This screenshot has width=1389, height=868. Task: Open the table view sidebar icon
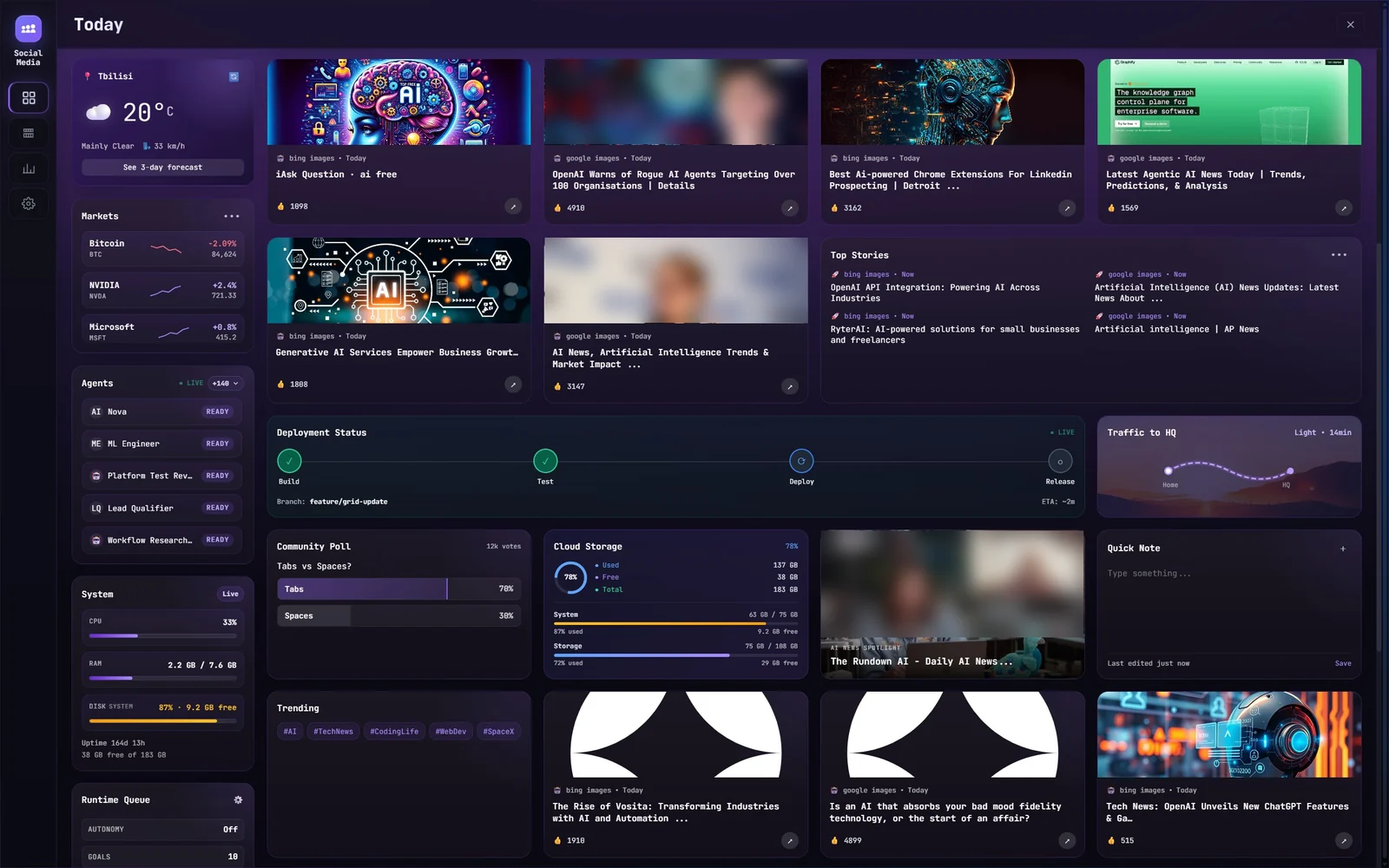coord(29,133)
